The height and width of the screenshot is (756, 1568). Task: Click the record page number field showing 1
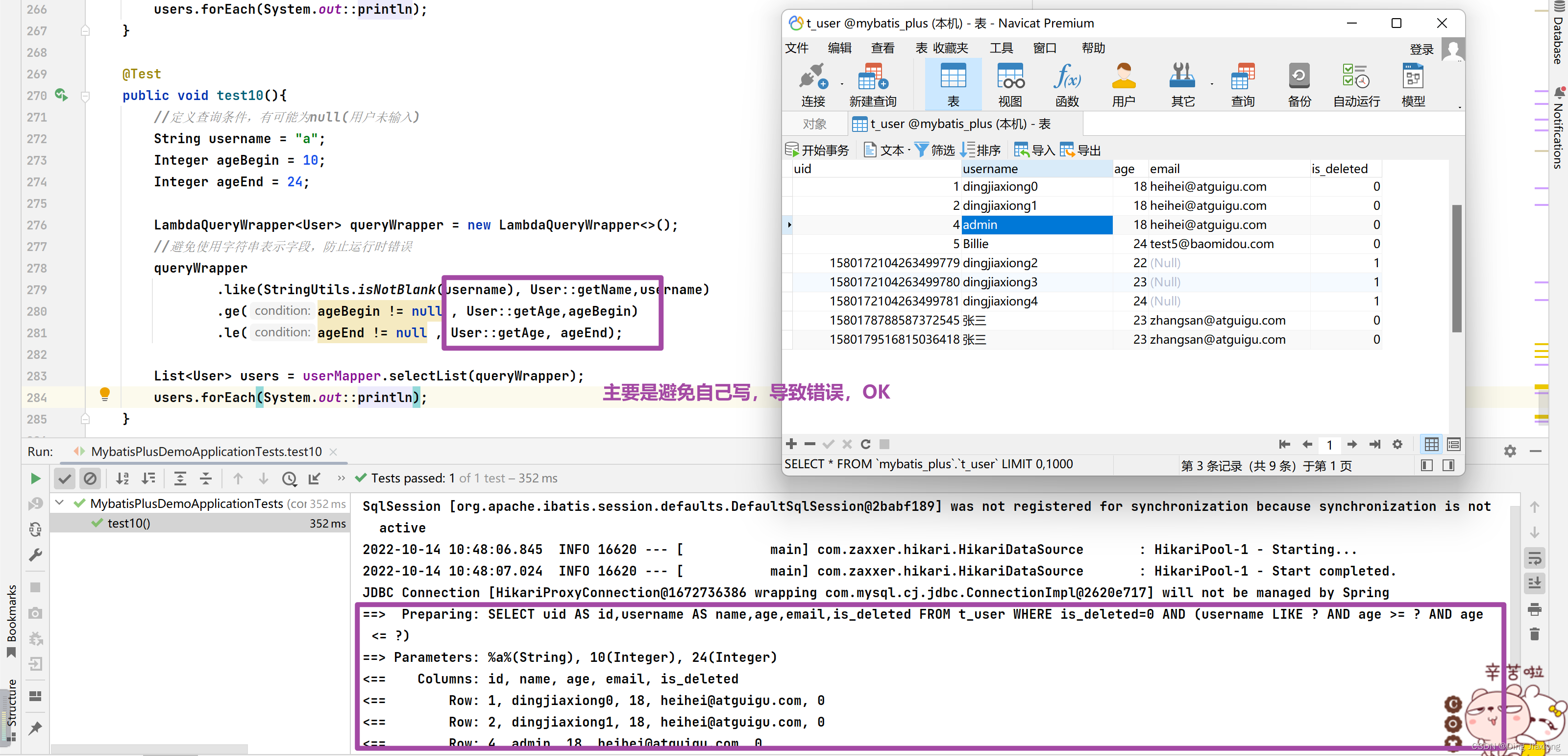[1330, 444]
